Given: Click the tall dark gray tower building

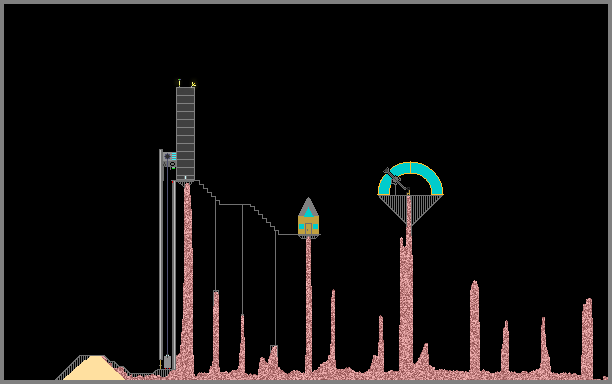Looking at the screenshot, I should coord(185,133).
